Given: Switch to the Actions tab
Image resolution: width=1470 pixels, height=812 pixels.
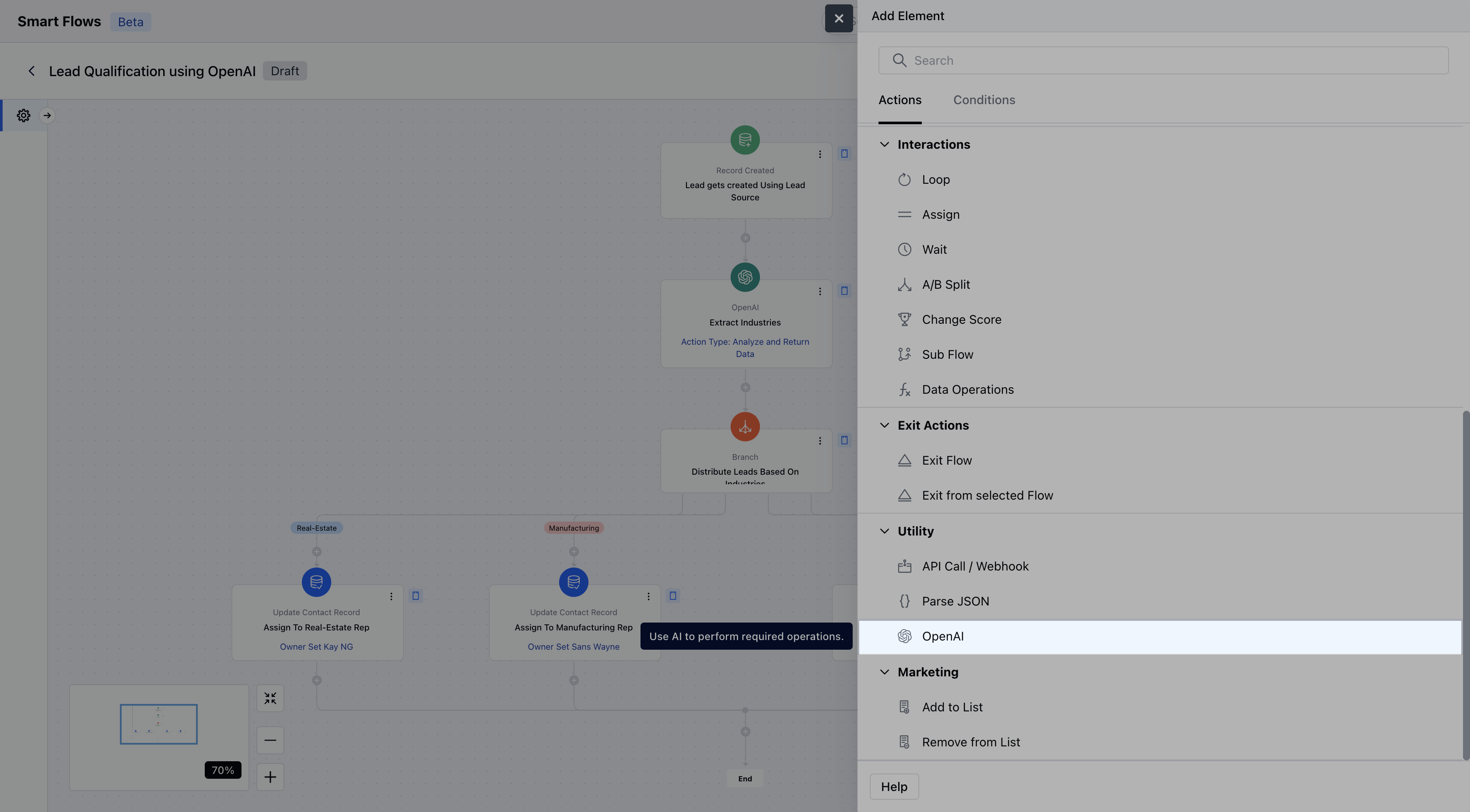Looking at the screenshot, I should [x=899, y=101].
